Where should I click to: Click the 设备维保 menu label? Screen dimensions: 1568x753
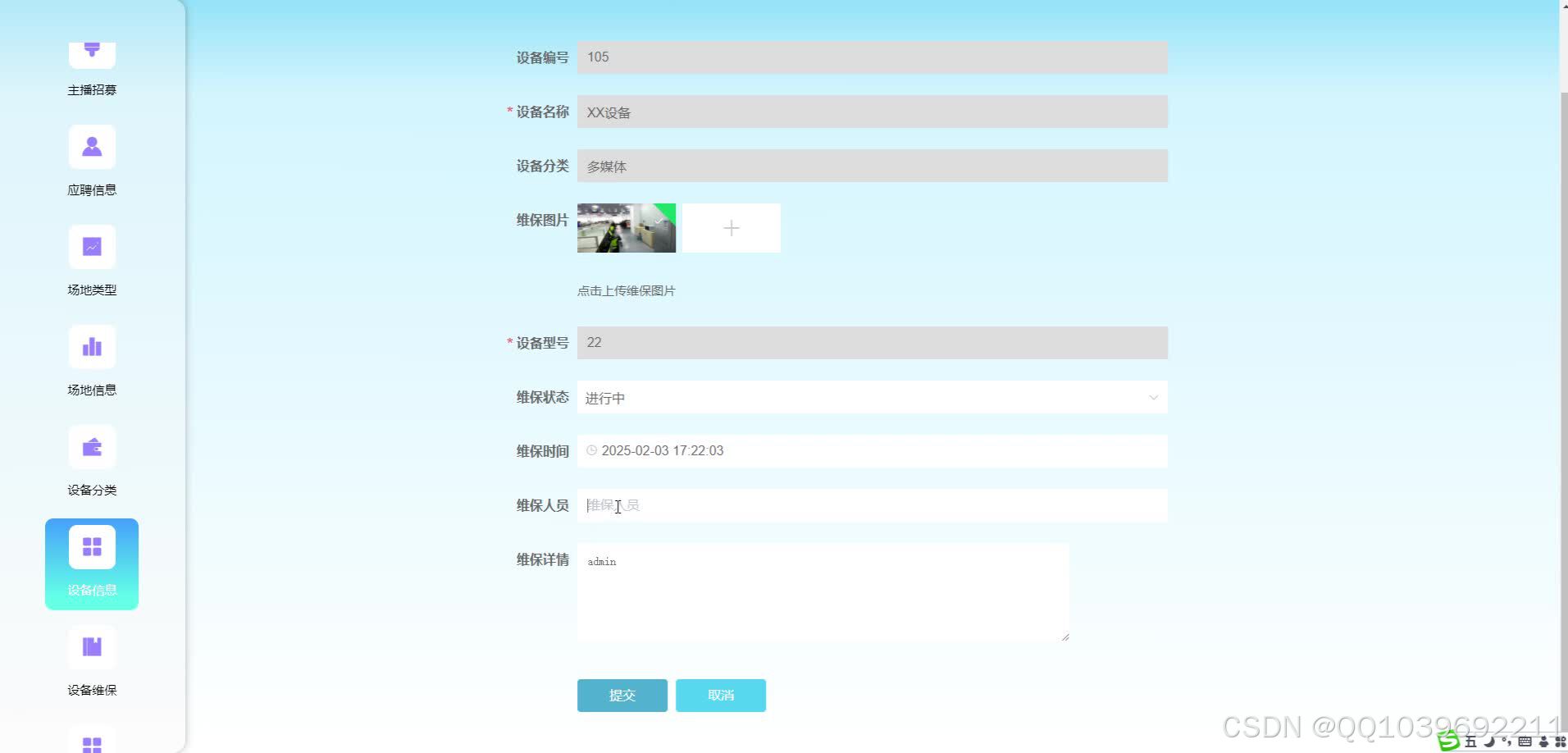click(x=92, y=691)
